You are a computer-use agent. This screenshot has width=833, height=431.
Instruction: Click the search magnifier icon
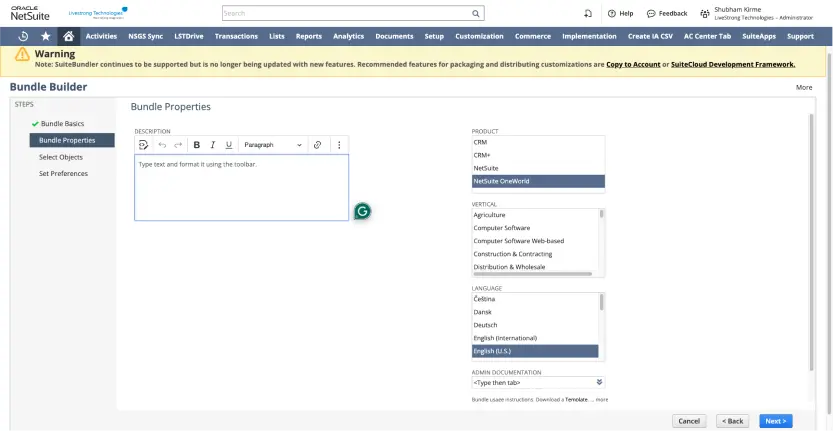point(475,13)
